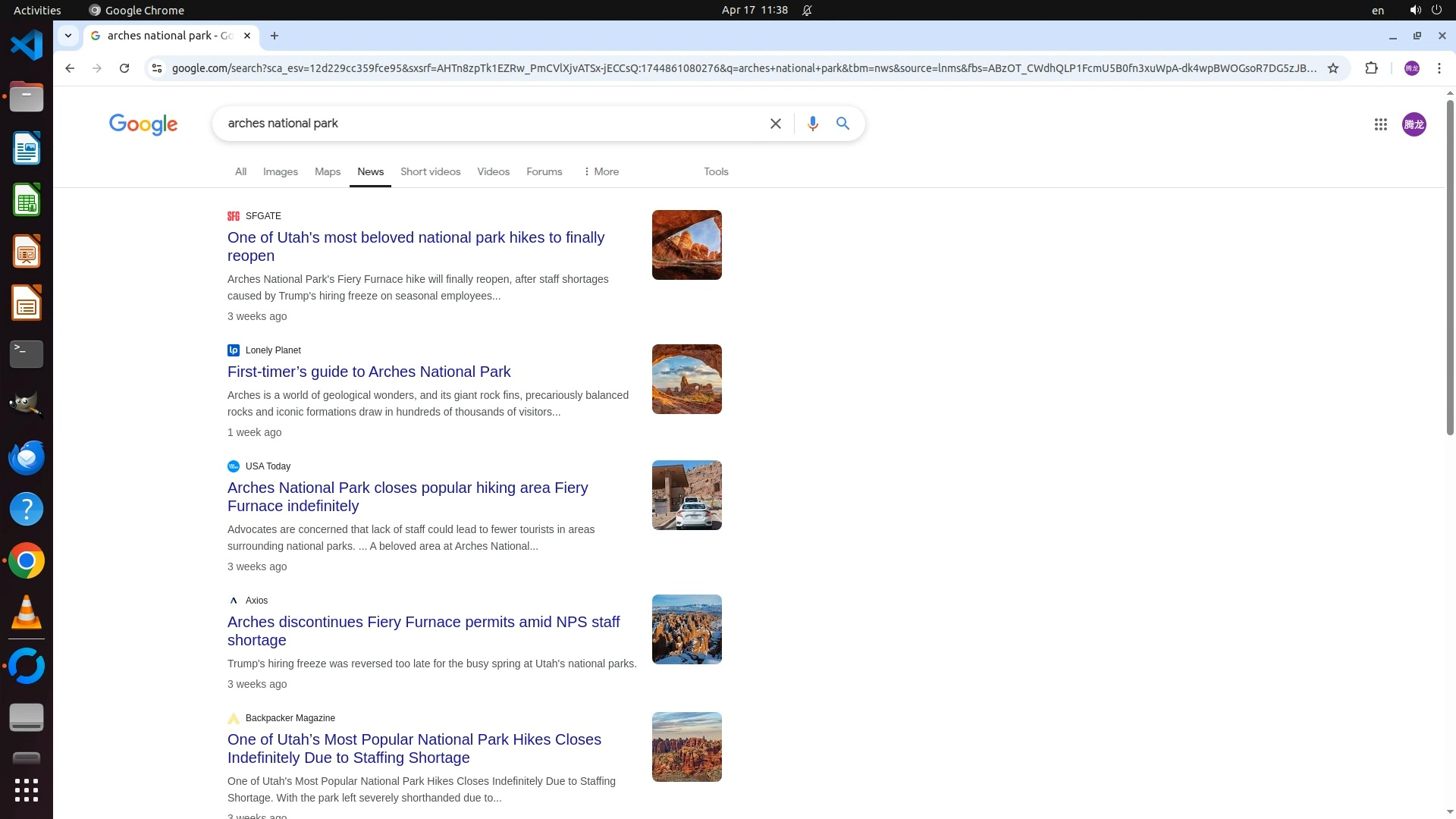Open the Tools filter button
1456x819 pixels.
pyautogui.click(x=715, y=172)
